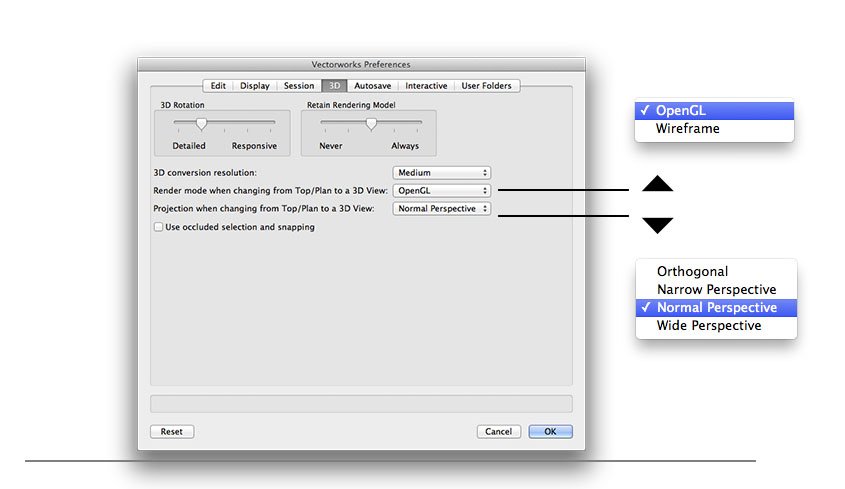Click the Cancel button
This screenshot has width=845, height=489.
point(498,431)
